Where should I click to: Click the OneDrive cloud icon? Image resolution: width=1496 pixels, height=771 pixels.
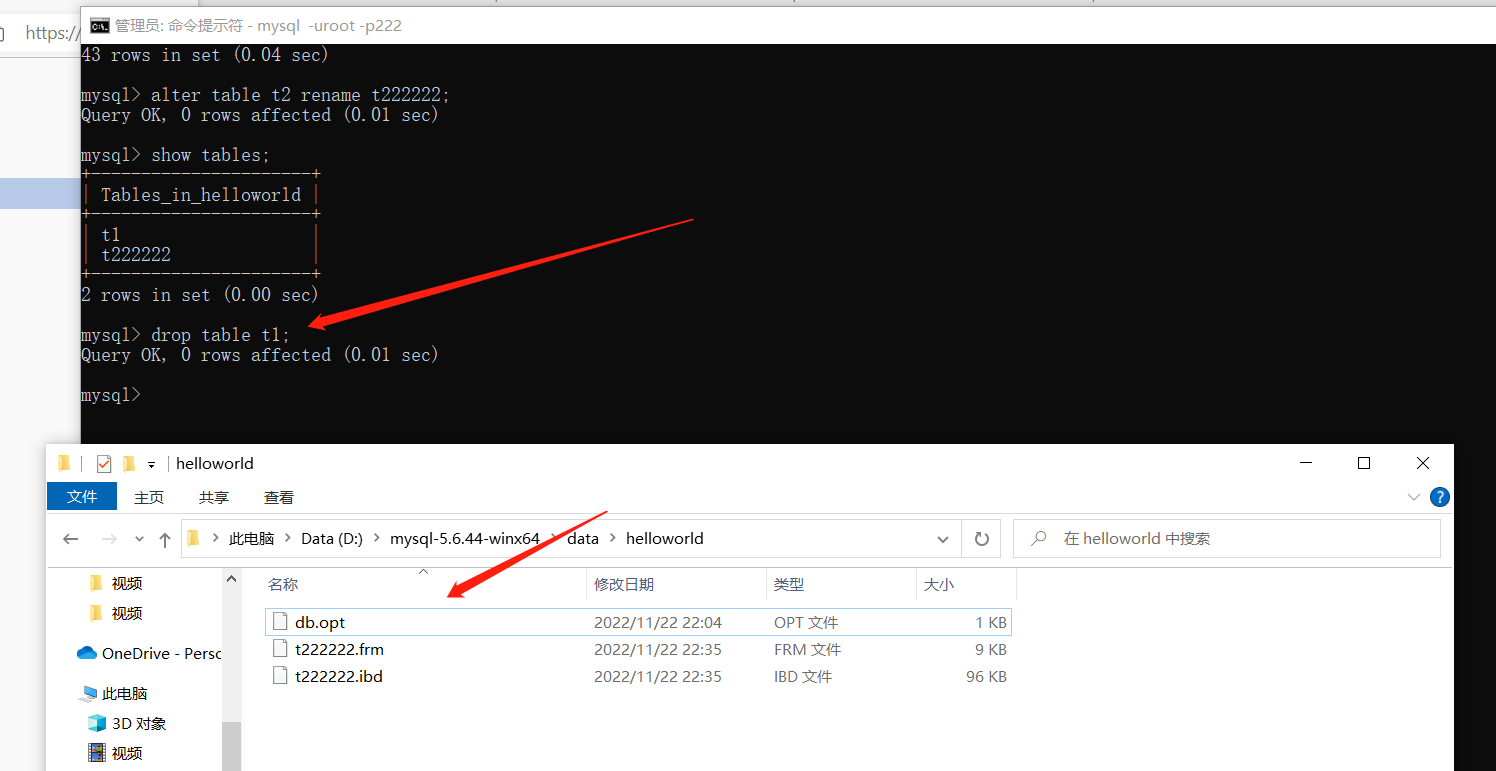(86, 653)
